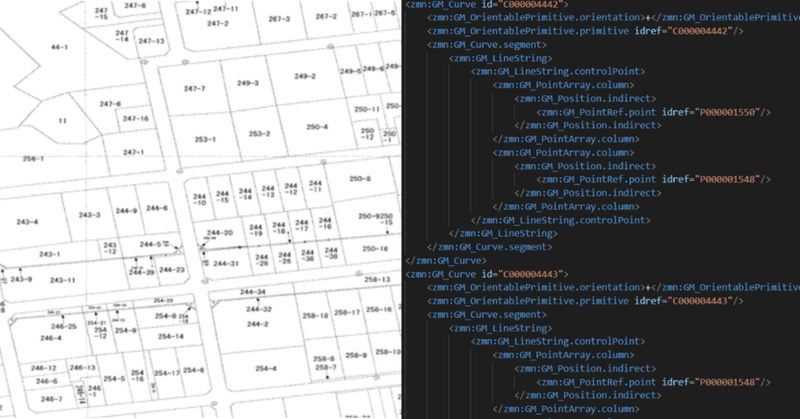
Task: Click the primitive idref="C000004443" line
Action: 586,301
